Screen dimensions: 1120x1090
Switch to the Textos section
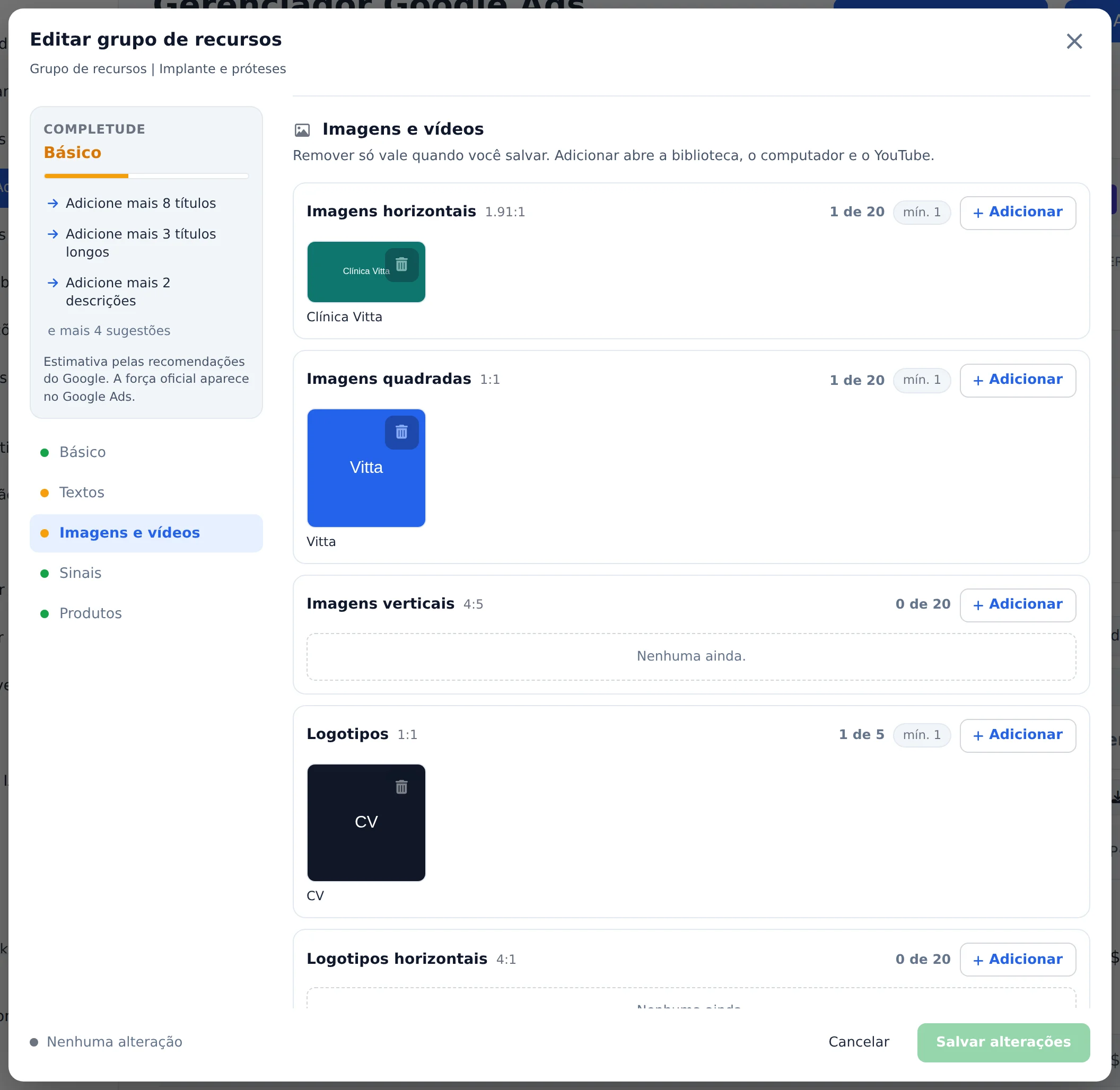tap(146, 493)
